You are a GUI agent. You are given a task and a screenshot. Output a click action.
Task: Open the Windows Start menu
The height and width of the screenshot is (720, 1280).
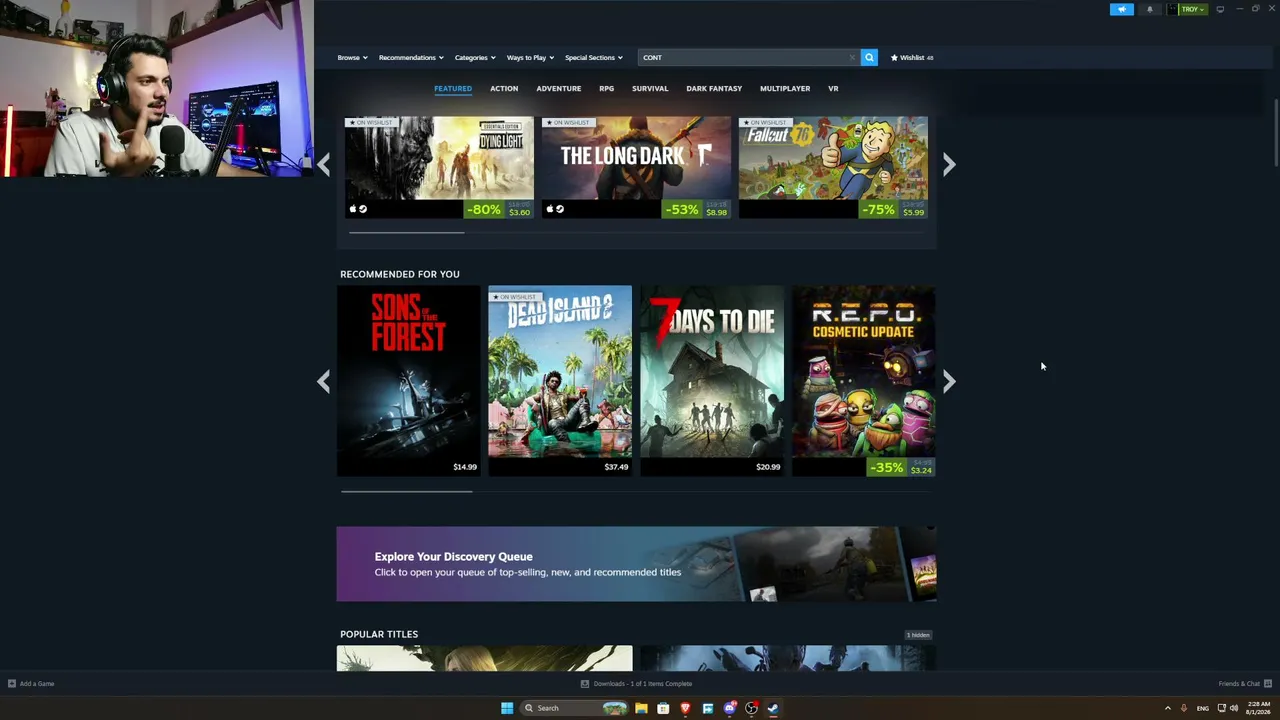point(507,708)
